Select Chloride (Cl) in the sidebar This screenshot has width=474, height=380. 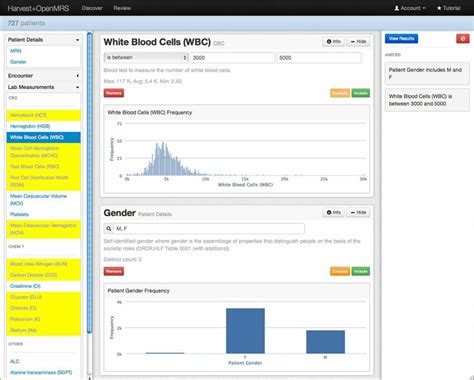pyautogui.click(x=43, y=308)
